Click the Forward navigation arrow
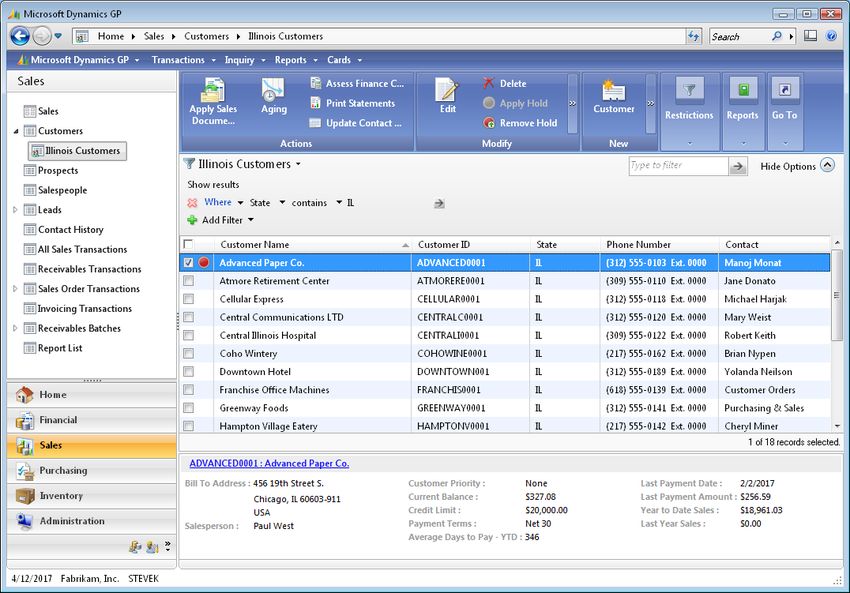Viewport: 850px width, 593px height. coord(42,36)
